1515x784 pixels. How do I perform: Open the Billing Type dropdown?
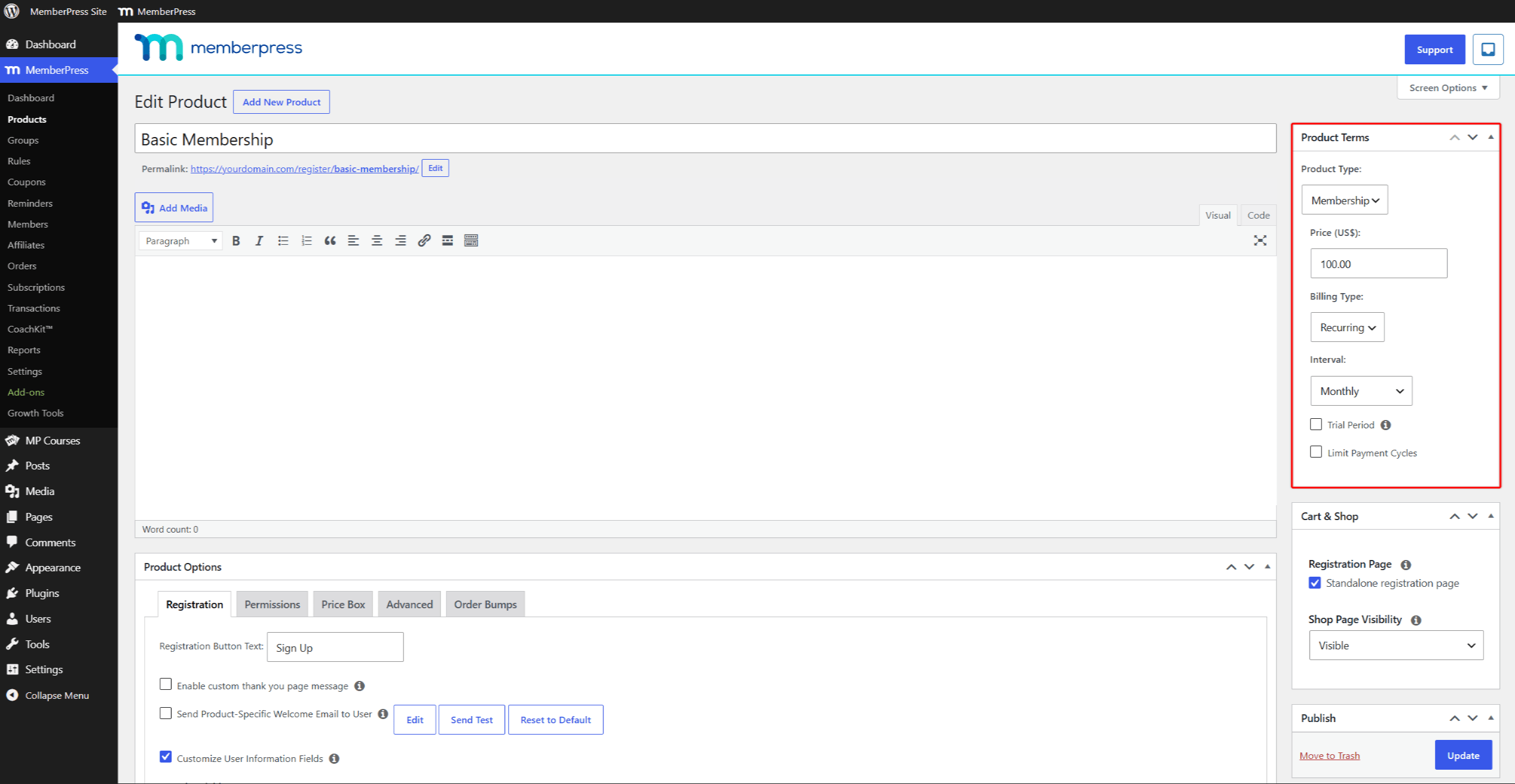tap(1347, 327)
